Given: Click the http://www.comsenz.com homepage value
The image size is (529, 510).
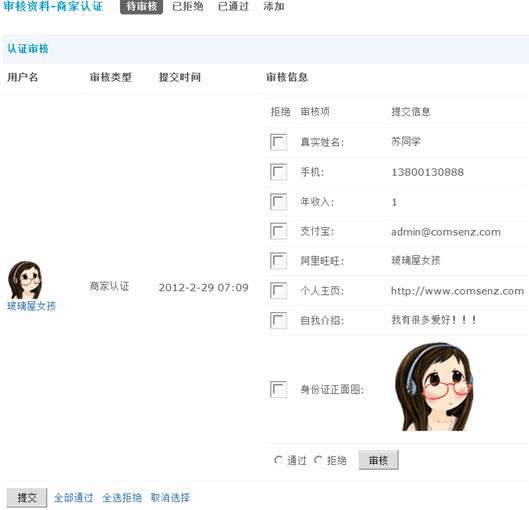Looking at the screenshot, I should [x=457, y=291].
